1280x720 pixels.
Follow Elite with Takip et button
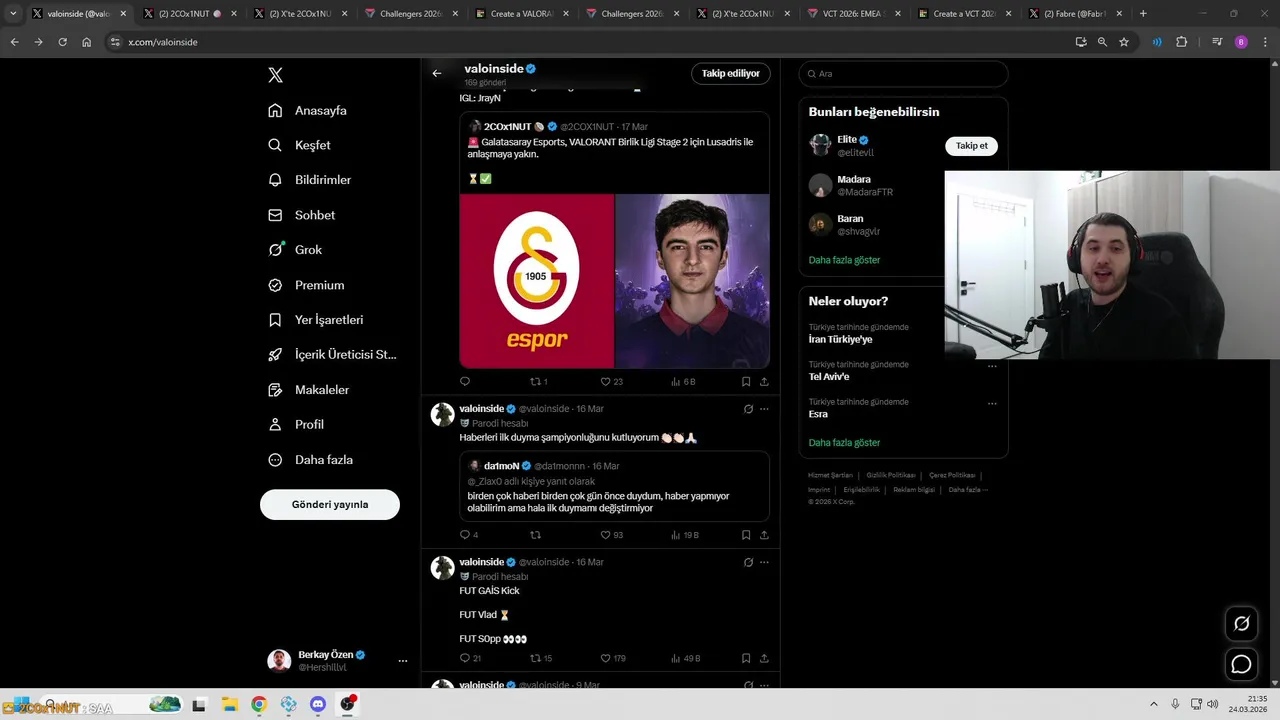pyautogui.click(x=971, y=146)
